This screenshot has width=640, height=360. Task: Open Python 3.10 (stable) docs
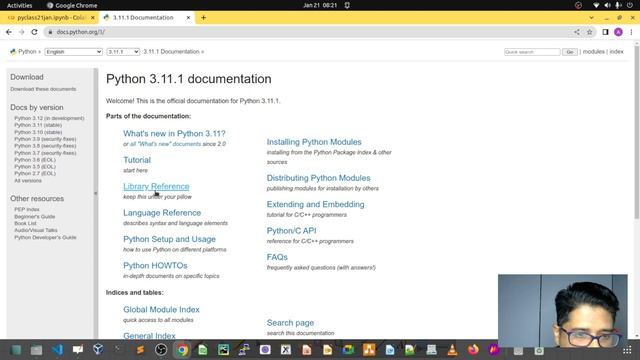(x=38, y=132)
